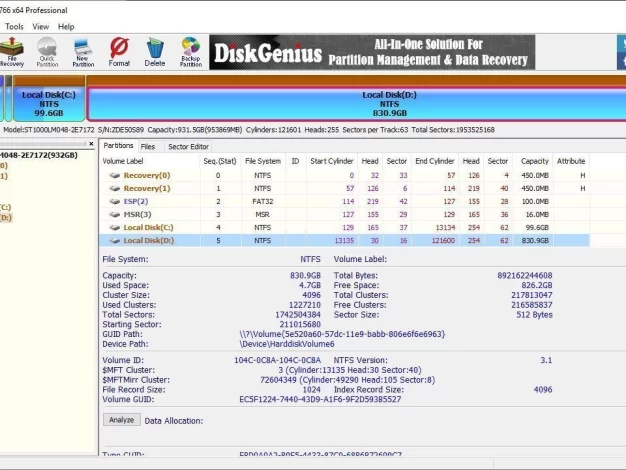
Task: Switch to the Sector Editor tab
Action: tap(188, 147)
